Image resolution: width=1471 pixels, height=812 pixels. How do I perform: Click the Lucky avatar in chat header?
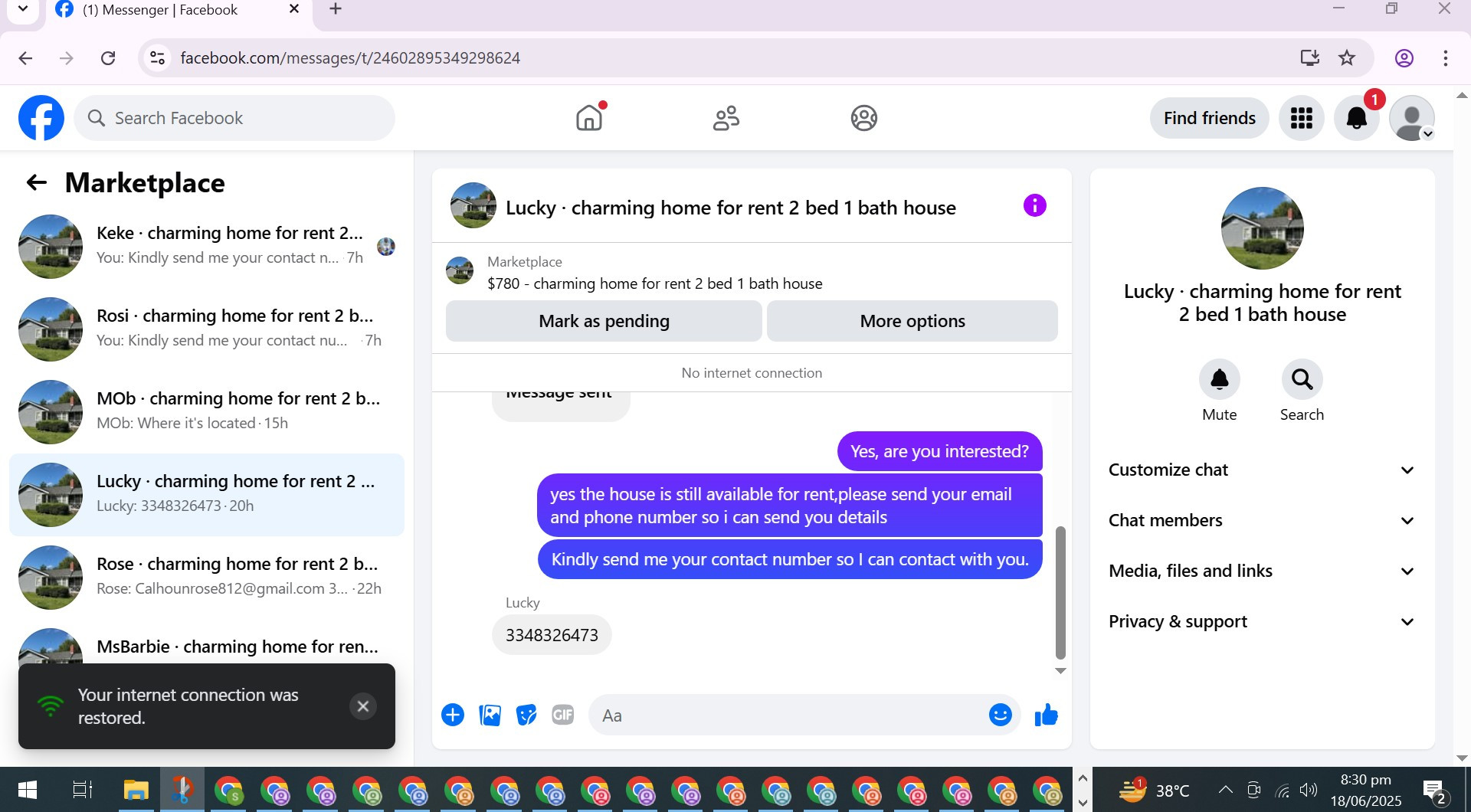point(473,205)
